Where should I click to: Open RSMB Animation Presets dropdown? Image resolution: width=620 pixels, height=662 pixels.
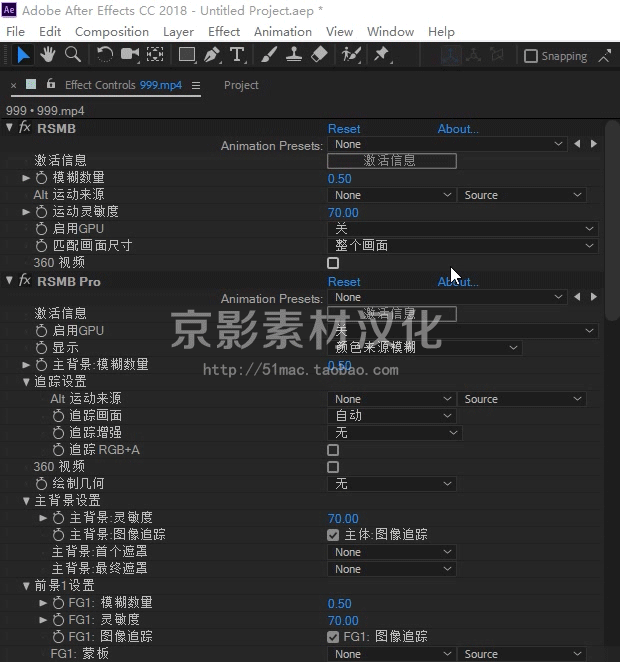[447, 144]
